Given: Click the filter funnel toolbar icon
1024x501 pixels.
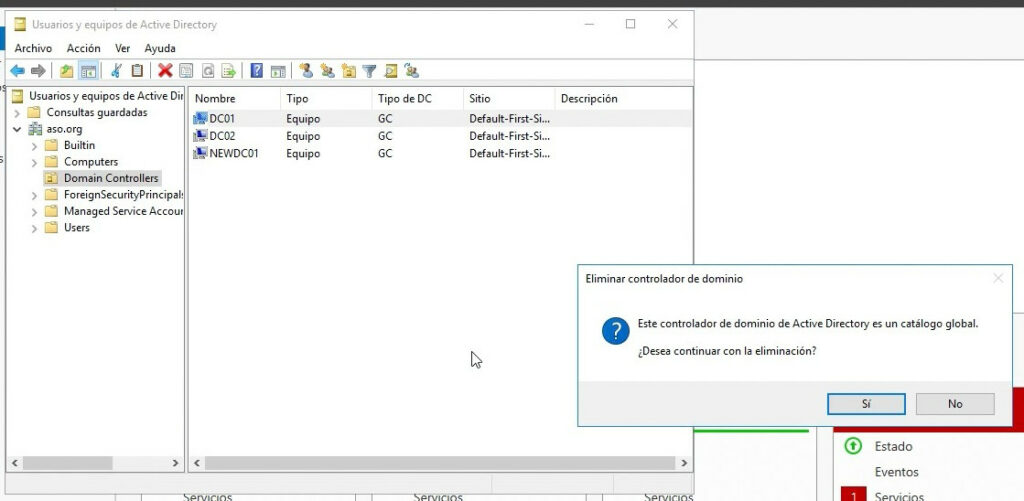Looking at the screenshot, I should [369, 71].
